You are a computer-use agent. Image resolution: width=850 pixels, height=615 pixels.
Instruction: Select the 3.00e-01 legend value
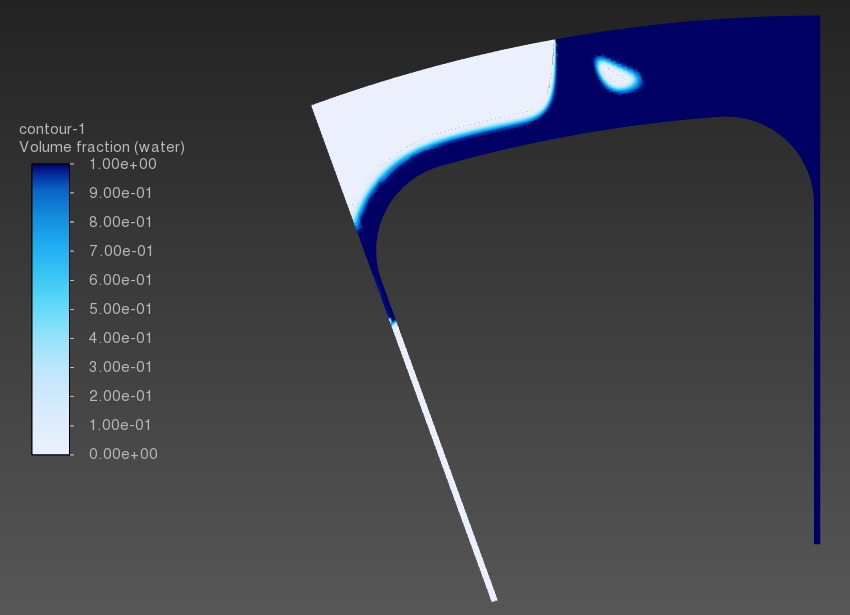(121, 367)
